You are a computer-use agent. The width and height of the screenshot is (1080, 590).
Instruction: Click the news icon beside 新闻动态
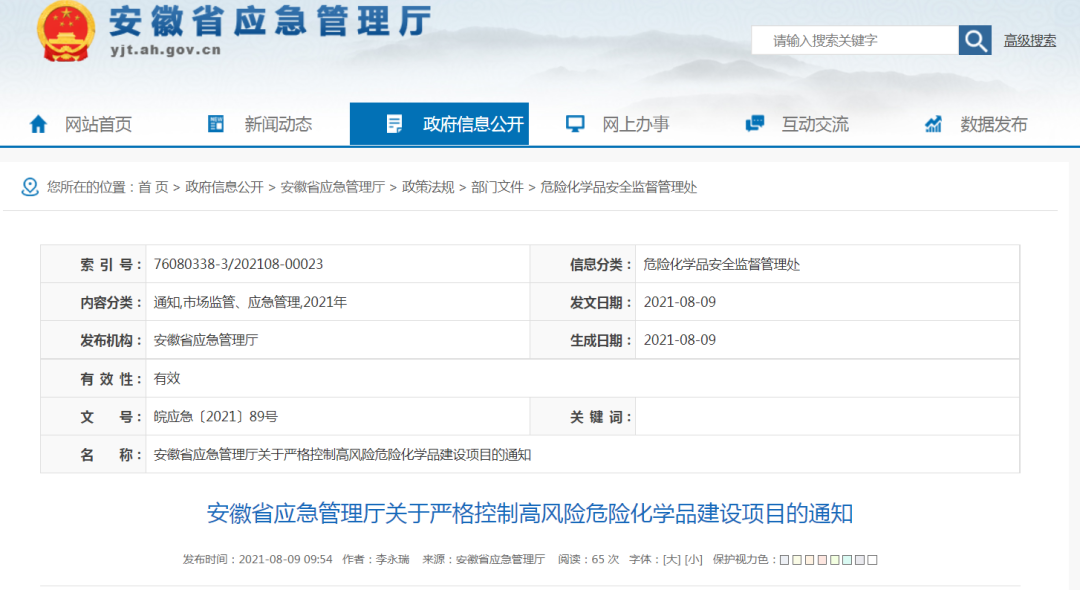215,123
